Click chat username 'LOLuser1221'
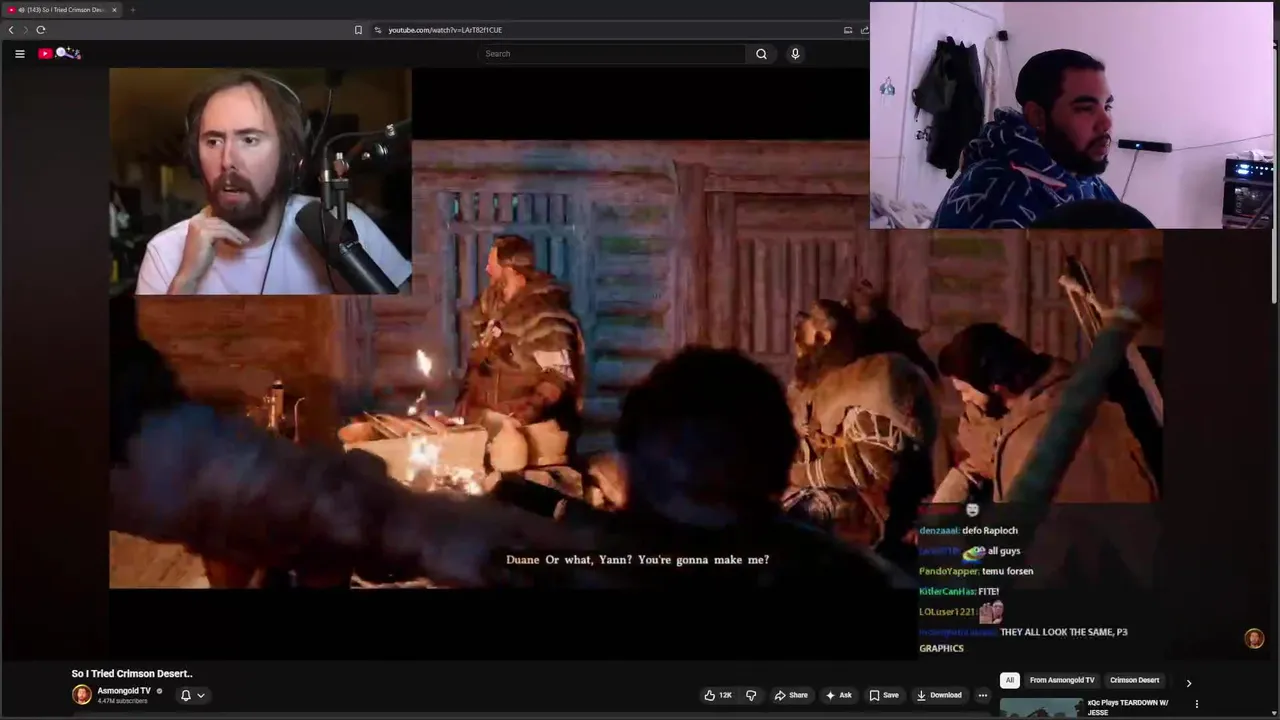Screen dimensions: 1280x720 (947, 611)
